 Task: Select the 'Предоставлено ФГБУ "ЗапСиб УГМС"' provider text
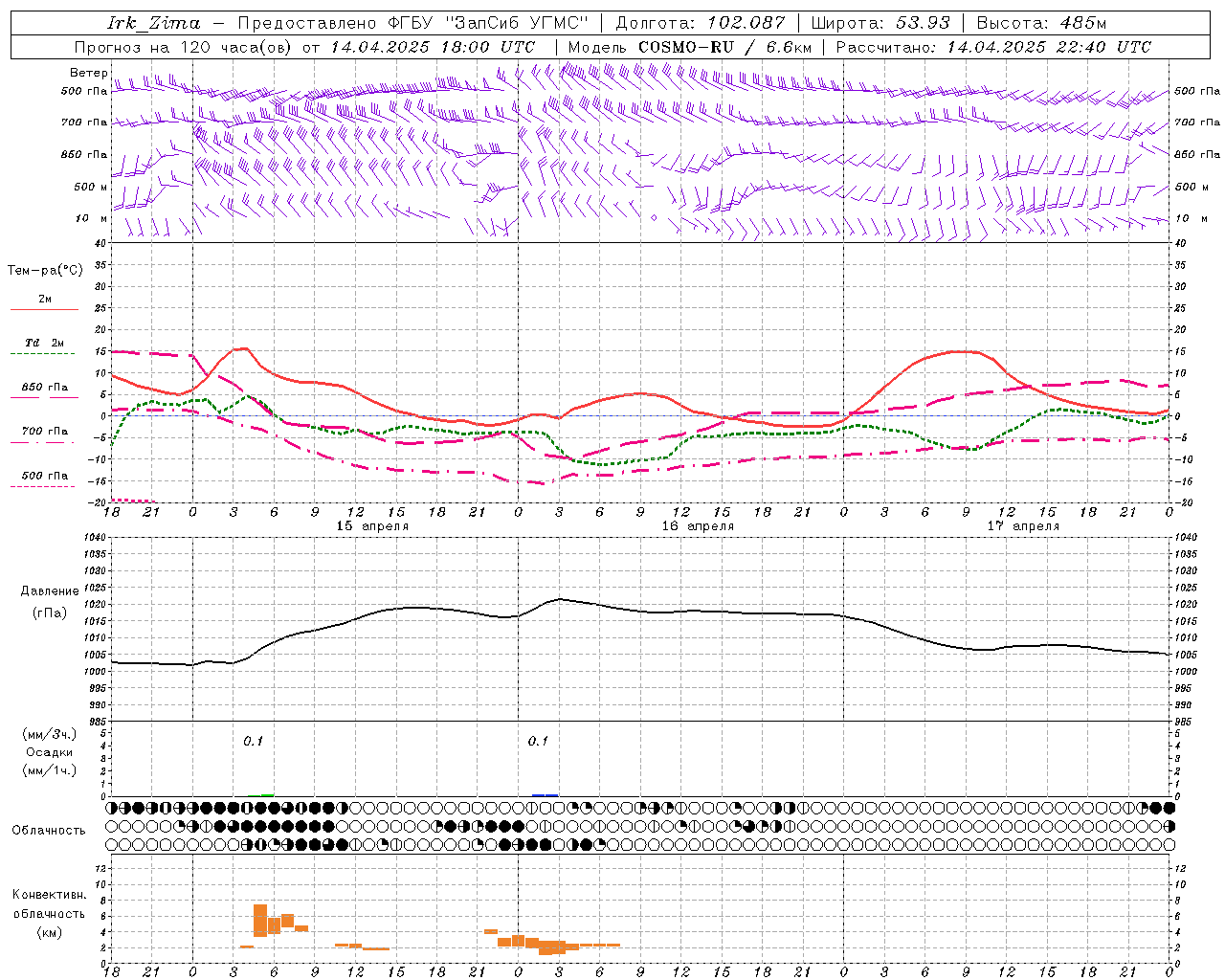[412, 23]
